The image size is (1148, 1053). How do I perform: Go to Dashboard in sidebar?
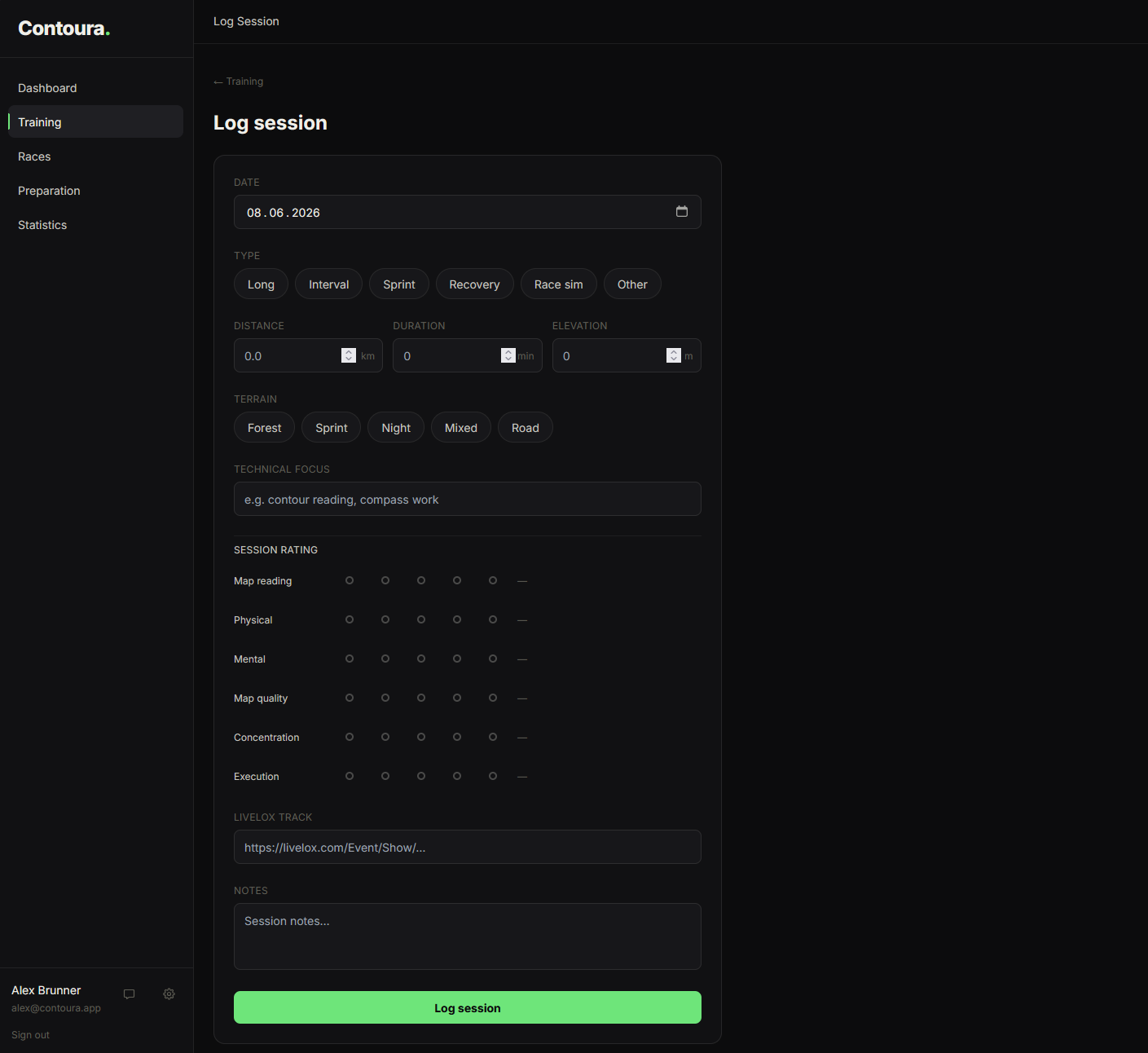point(95,88)
